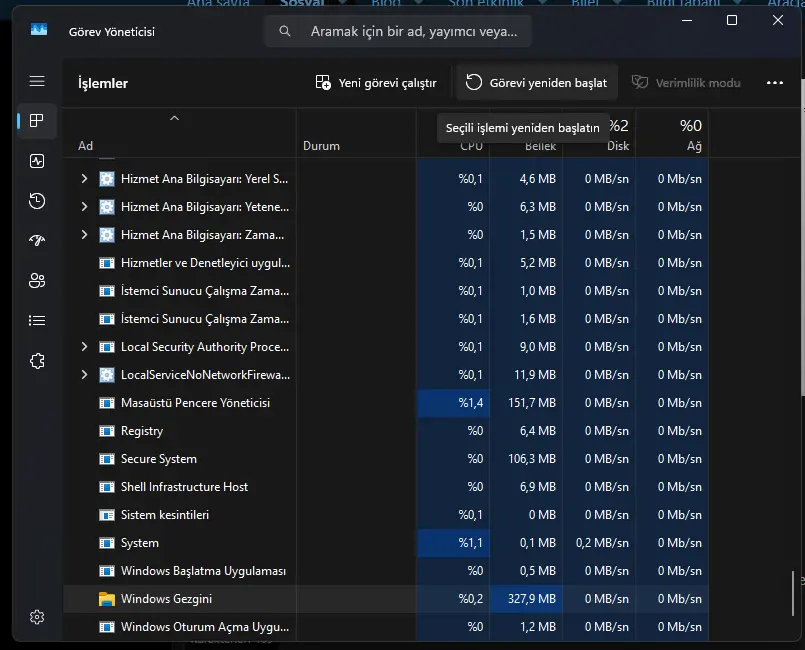Click the 327,9 MB memory value
The height and width of the screenshot is (650, 805).
click(531, 599)
